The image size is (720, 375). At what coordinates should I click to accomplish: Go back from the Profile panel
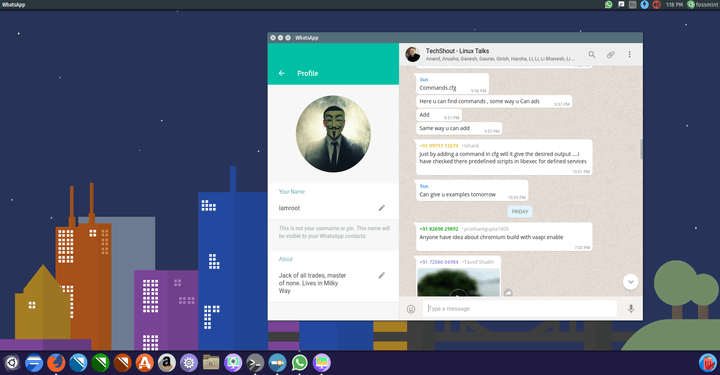coord(282,73)
